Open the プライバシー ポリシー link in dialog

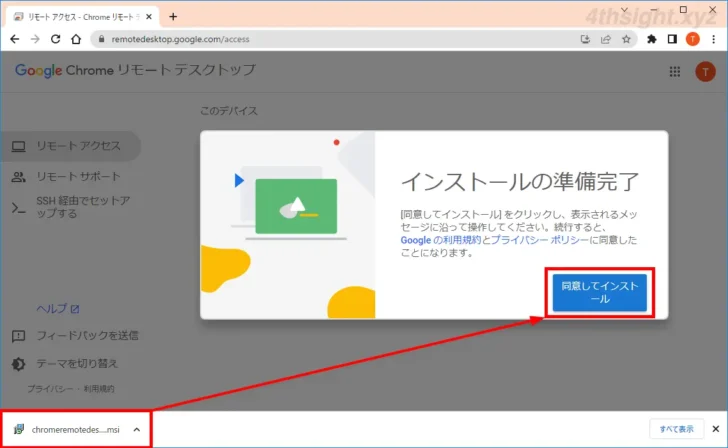click(540, 240)
